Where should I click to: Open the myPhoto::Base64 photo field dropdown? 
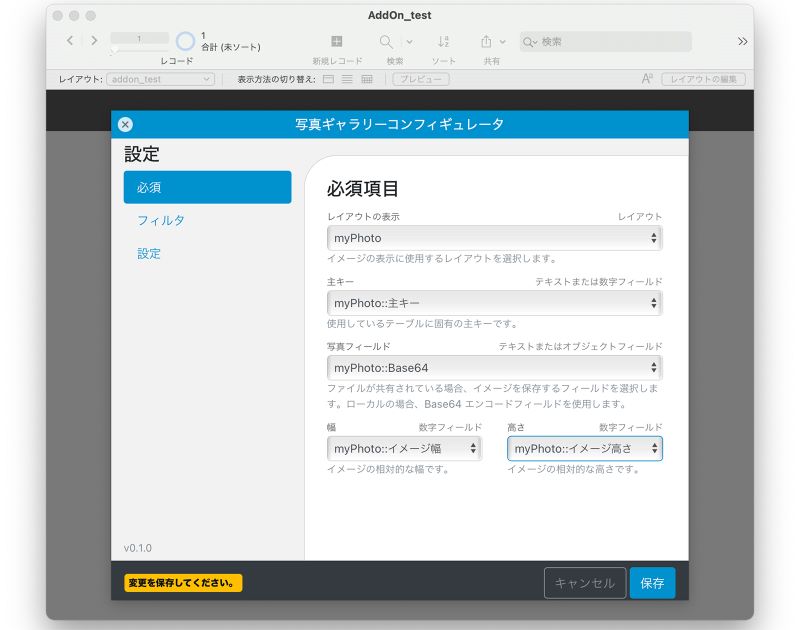(494, 368)
